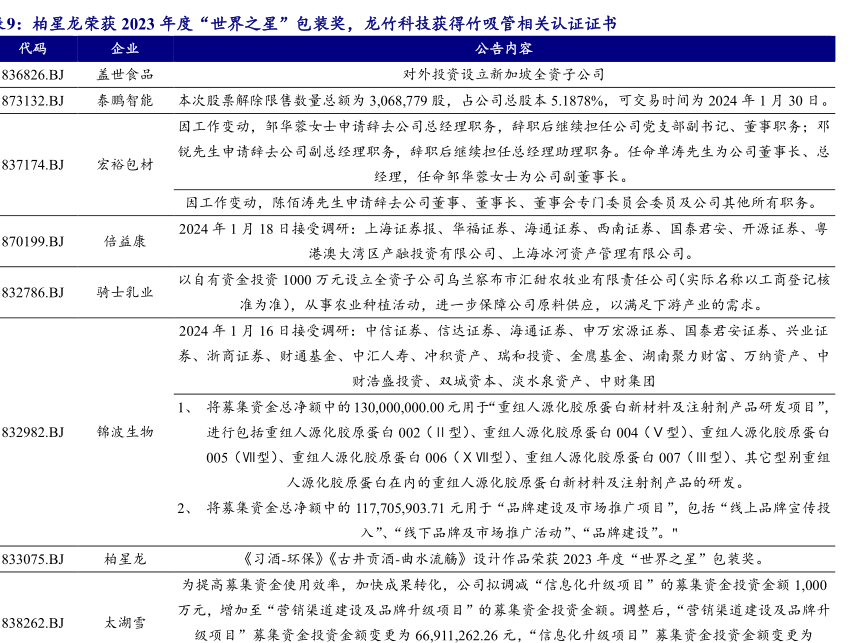The width and height of the screenshot is (850, 643).
Task: Click company name 柏星龙
Action: 125,559
